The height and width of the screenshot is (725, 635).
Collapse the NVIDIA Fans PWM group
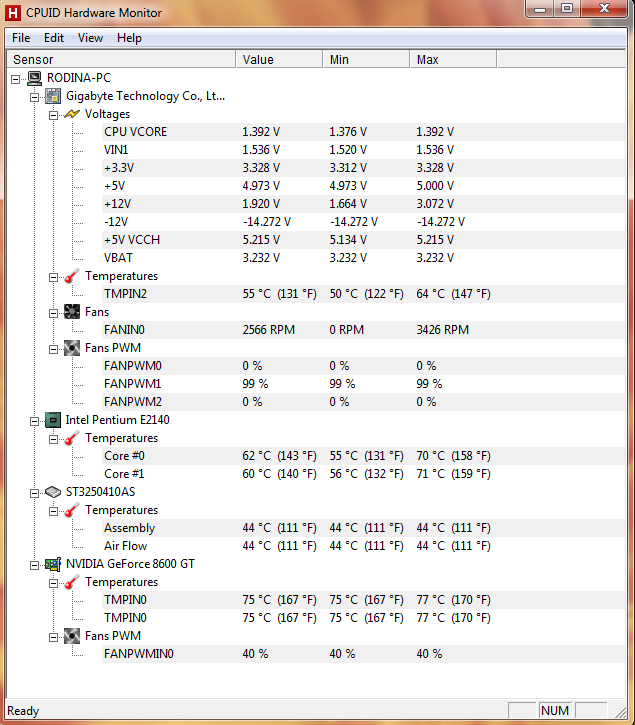point(54,638)
